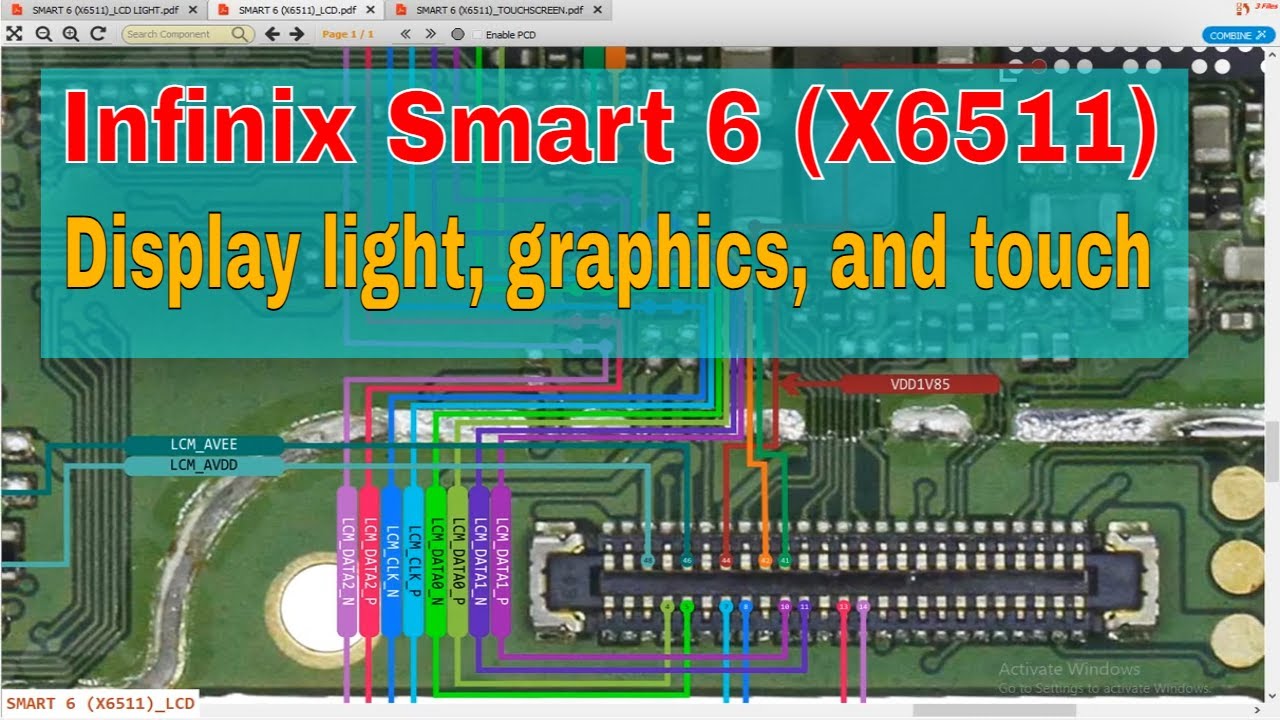Zoom out of the schematic

43,33
